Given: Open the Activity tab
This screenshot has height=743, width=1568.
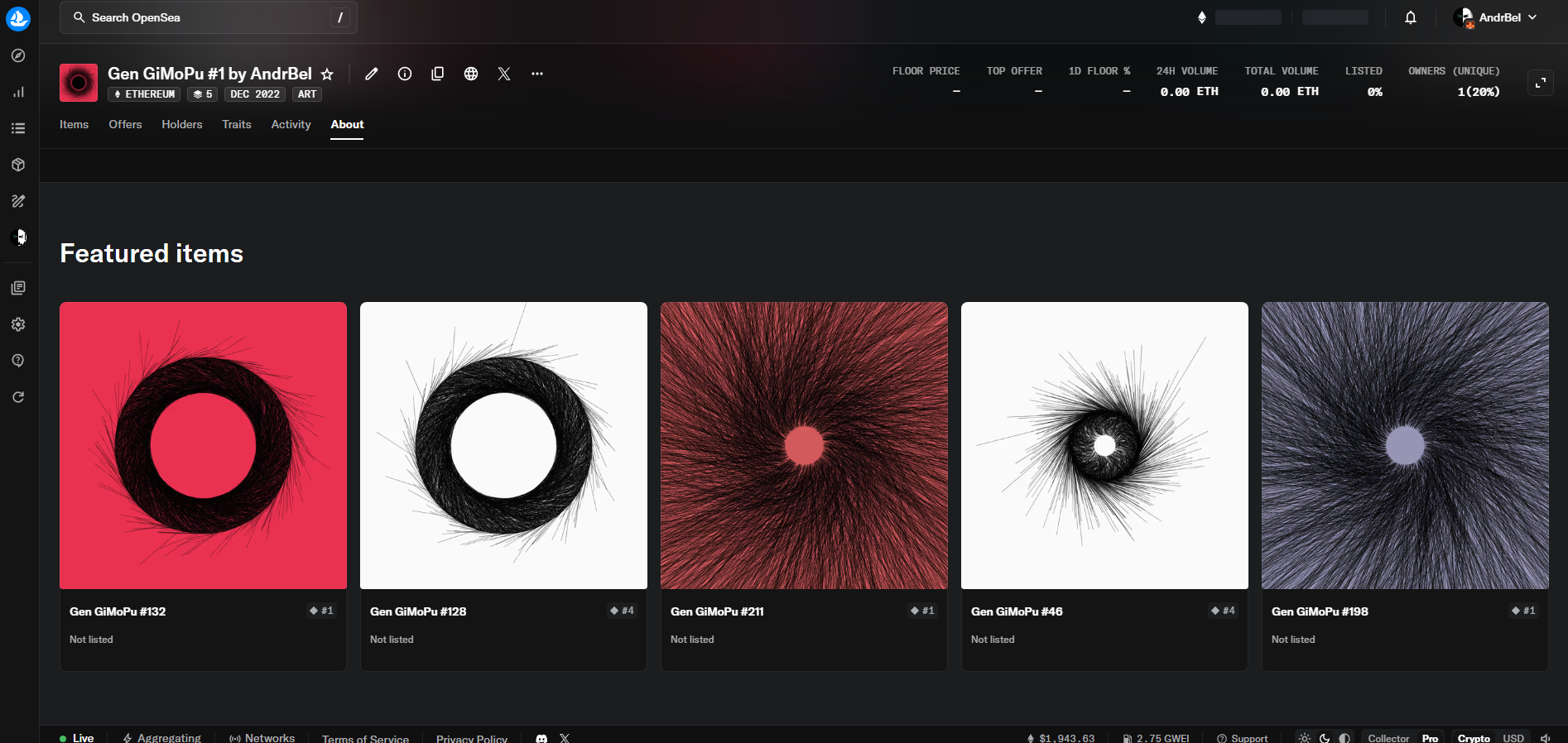Looking at the screenshot, I should click(291, 124).
